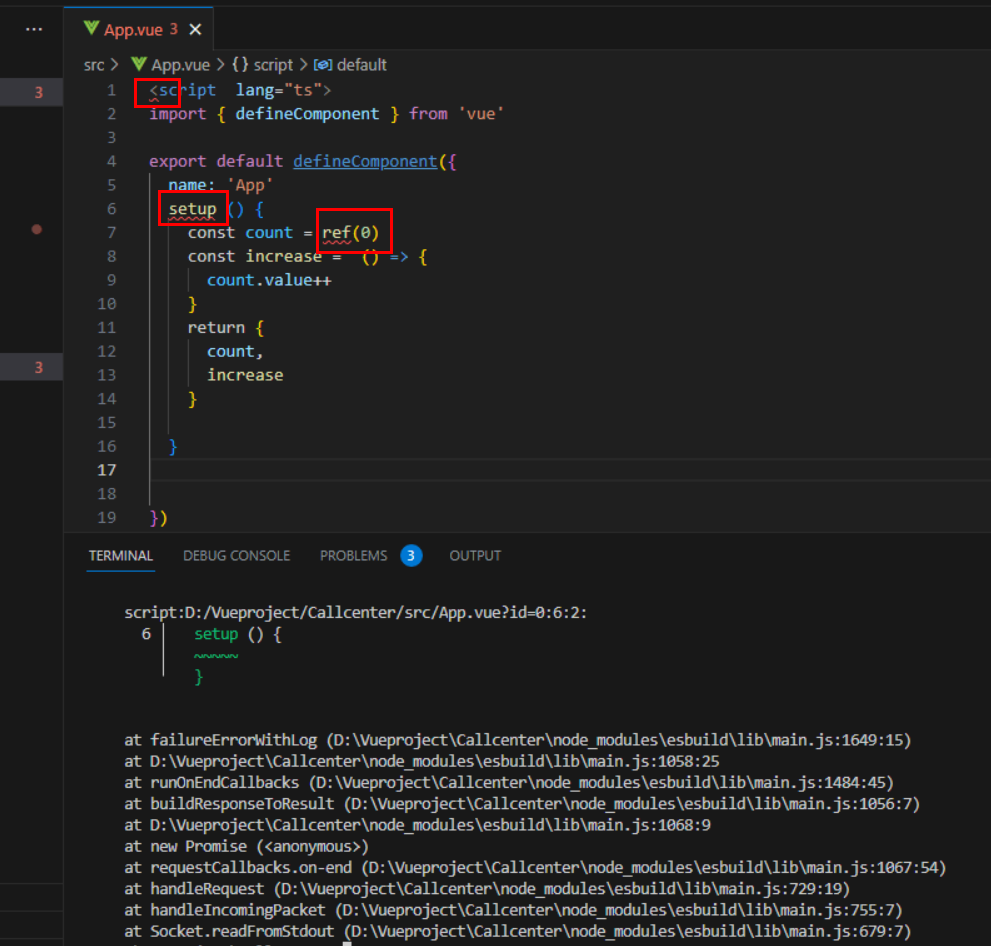The height and width of the screenshot is (946, 991).
Task: Click handleIncomingPacket stack trace line
Action: click(513, 910)
